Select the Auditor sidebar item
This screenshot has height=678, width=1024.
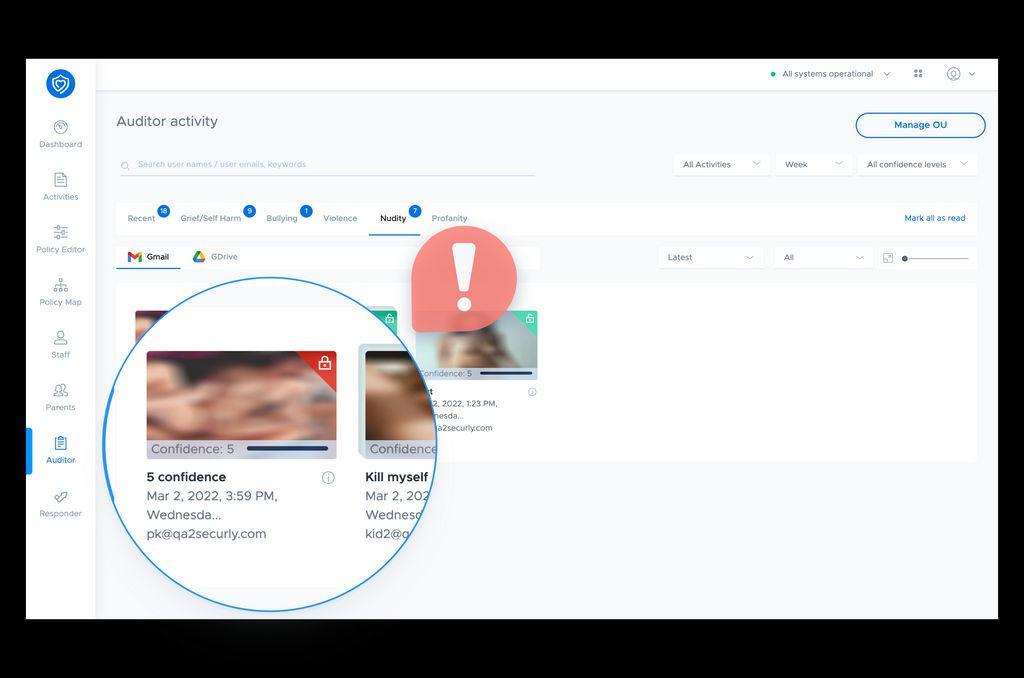[61, 450]
